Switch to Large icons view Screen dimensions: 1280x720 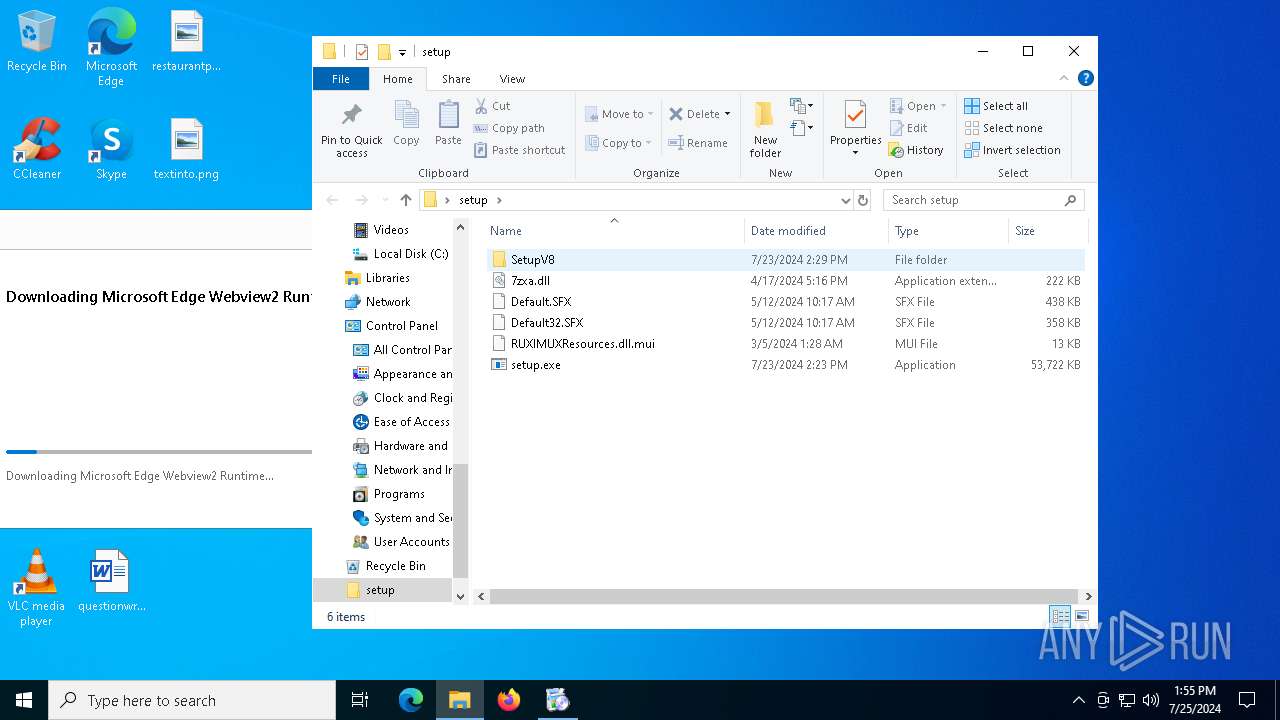tap(1081, 617)
